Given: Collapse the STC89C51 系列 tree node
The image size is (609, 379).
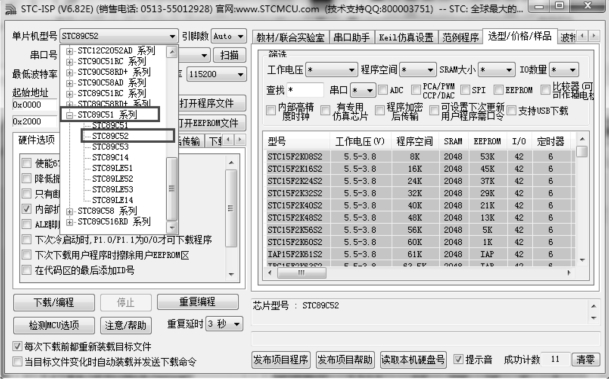Looking at the screenshot, I should coord(69,115).
